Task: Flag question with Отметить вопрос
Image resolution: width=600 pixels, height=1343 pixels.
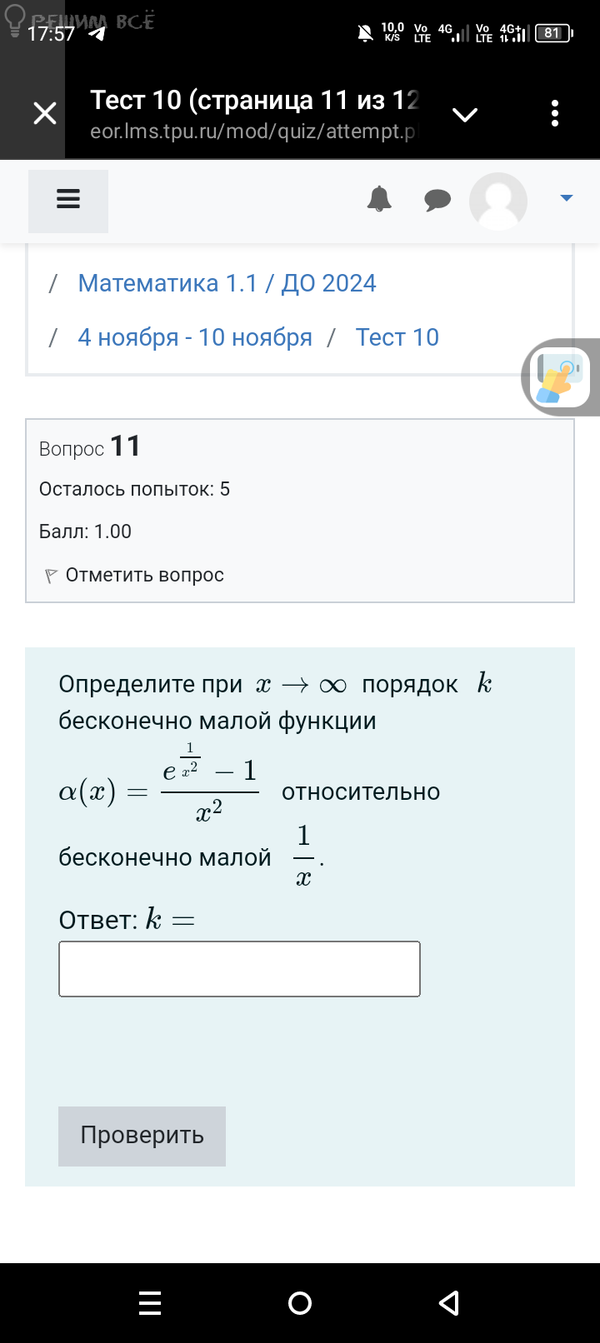Action: 134,575
